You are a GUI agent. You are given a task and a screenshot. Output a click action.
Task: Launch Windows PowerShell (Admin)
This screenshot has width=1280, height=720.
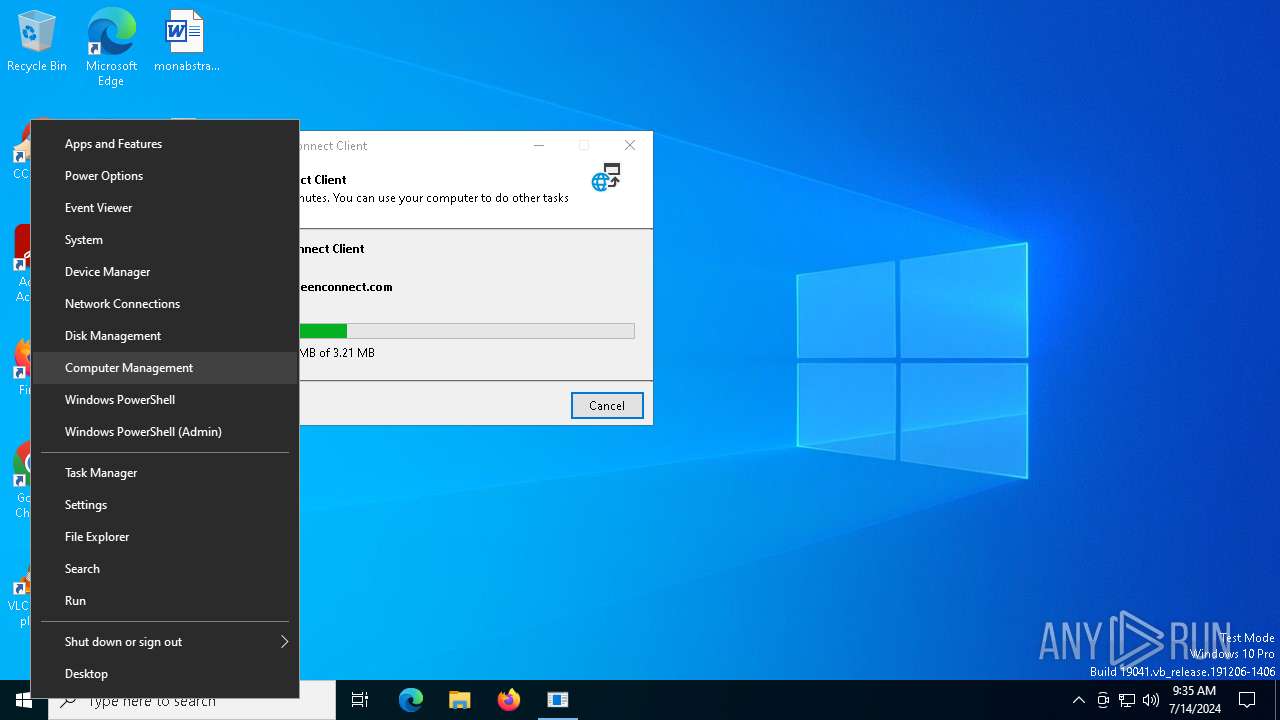(x=165, y=432)
